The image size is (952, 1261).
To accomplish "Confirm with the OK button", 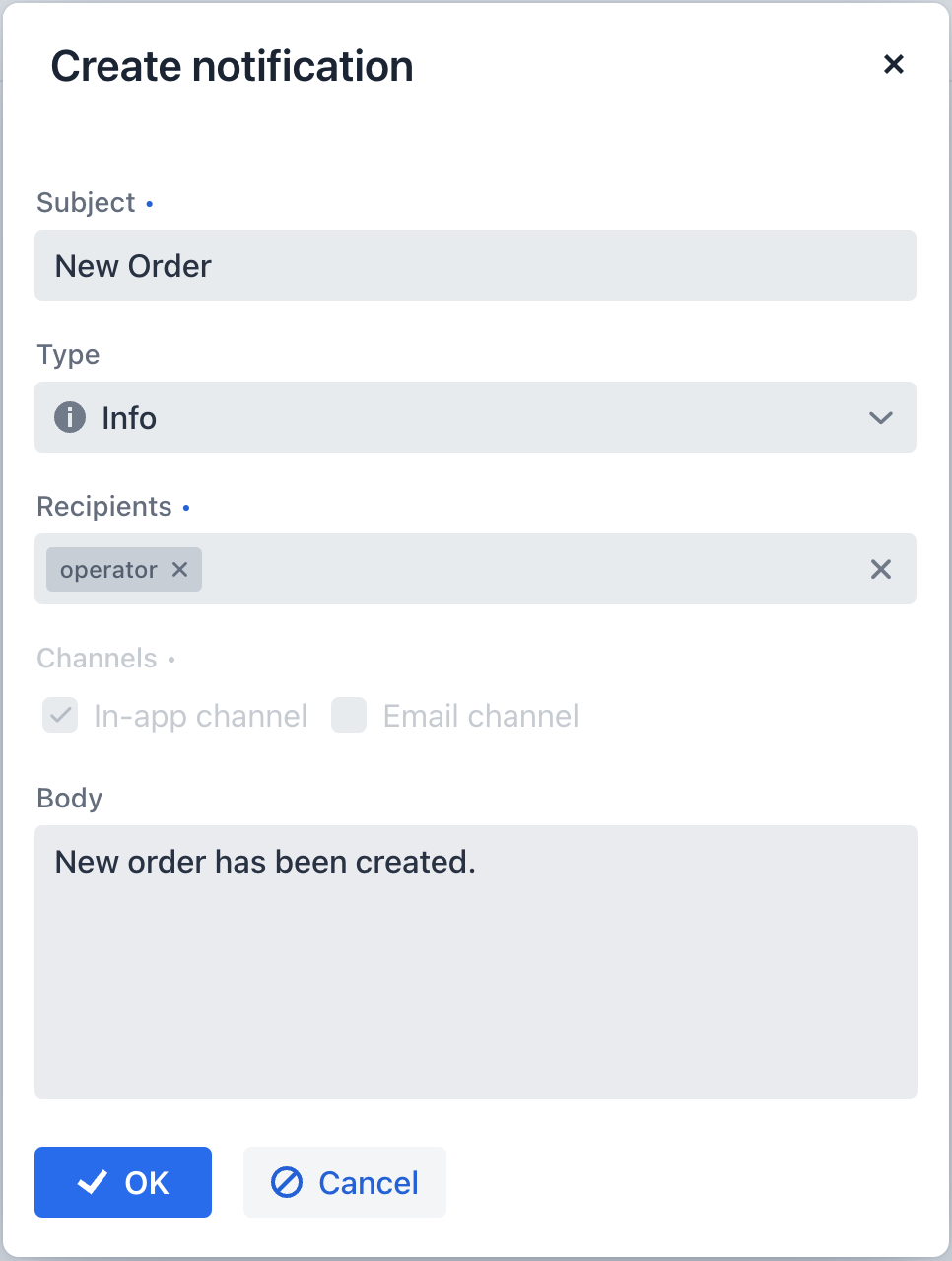I will 122,1181.
